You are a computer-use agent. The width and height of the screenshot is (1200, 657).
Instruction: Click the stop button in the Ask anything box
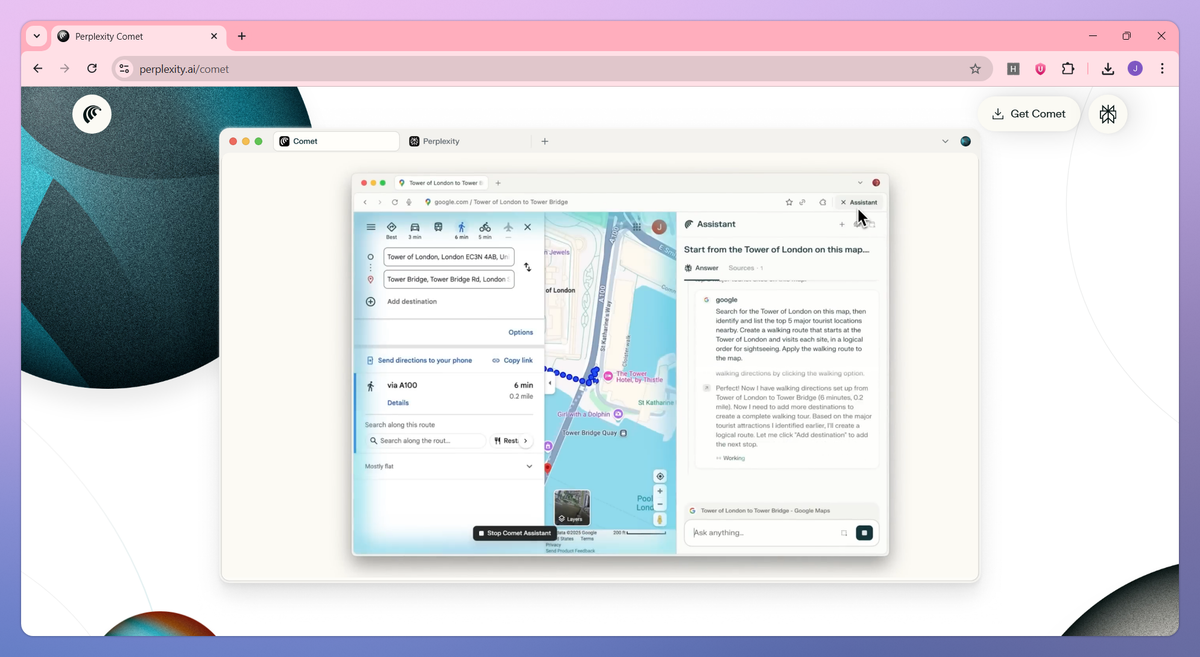[x=864, y=533]
